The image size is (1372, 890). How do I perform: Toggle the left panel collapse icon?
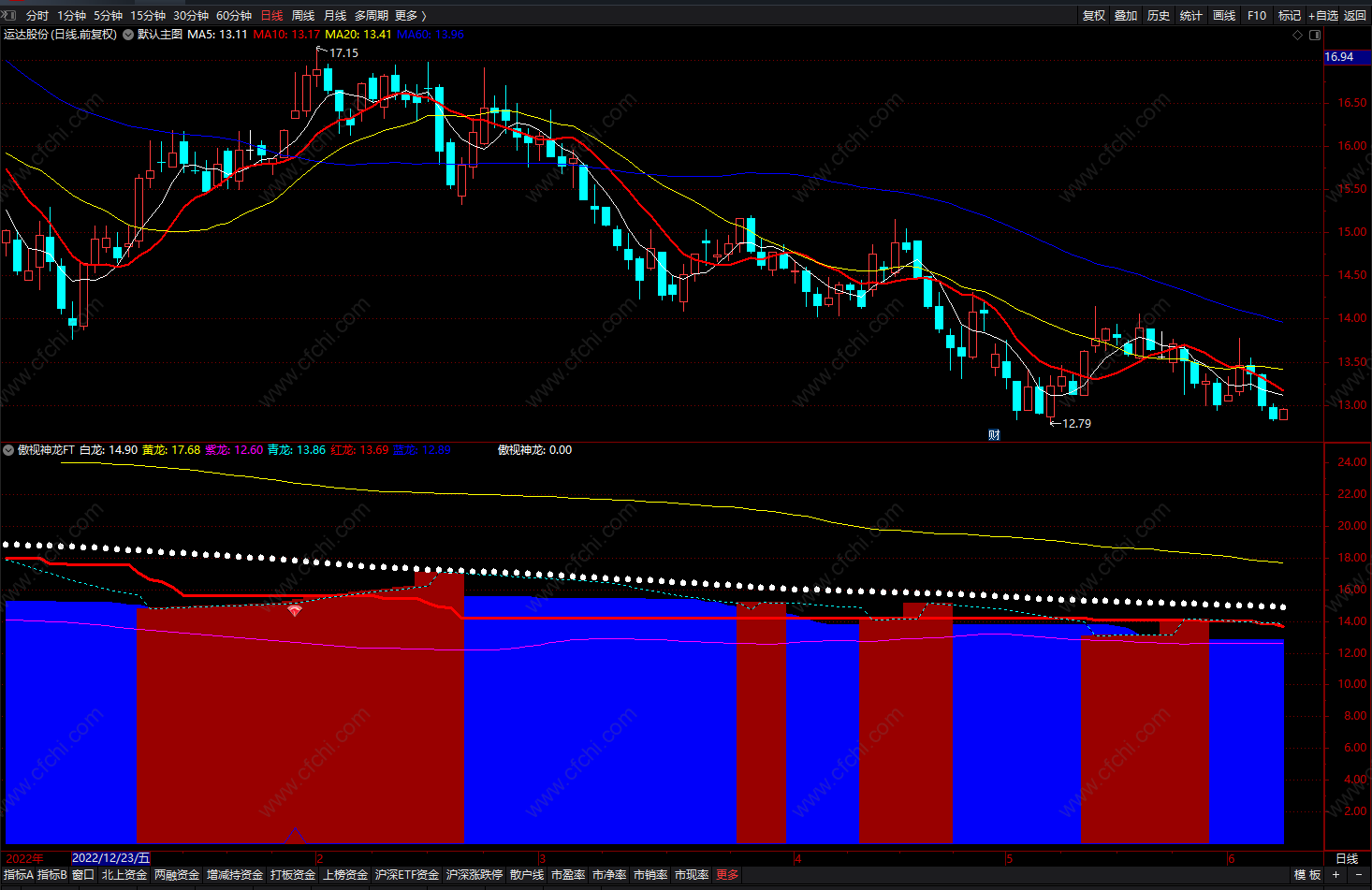coord(10,15)
